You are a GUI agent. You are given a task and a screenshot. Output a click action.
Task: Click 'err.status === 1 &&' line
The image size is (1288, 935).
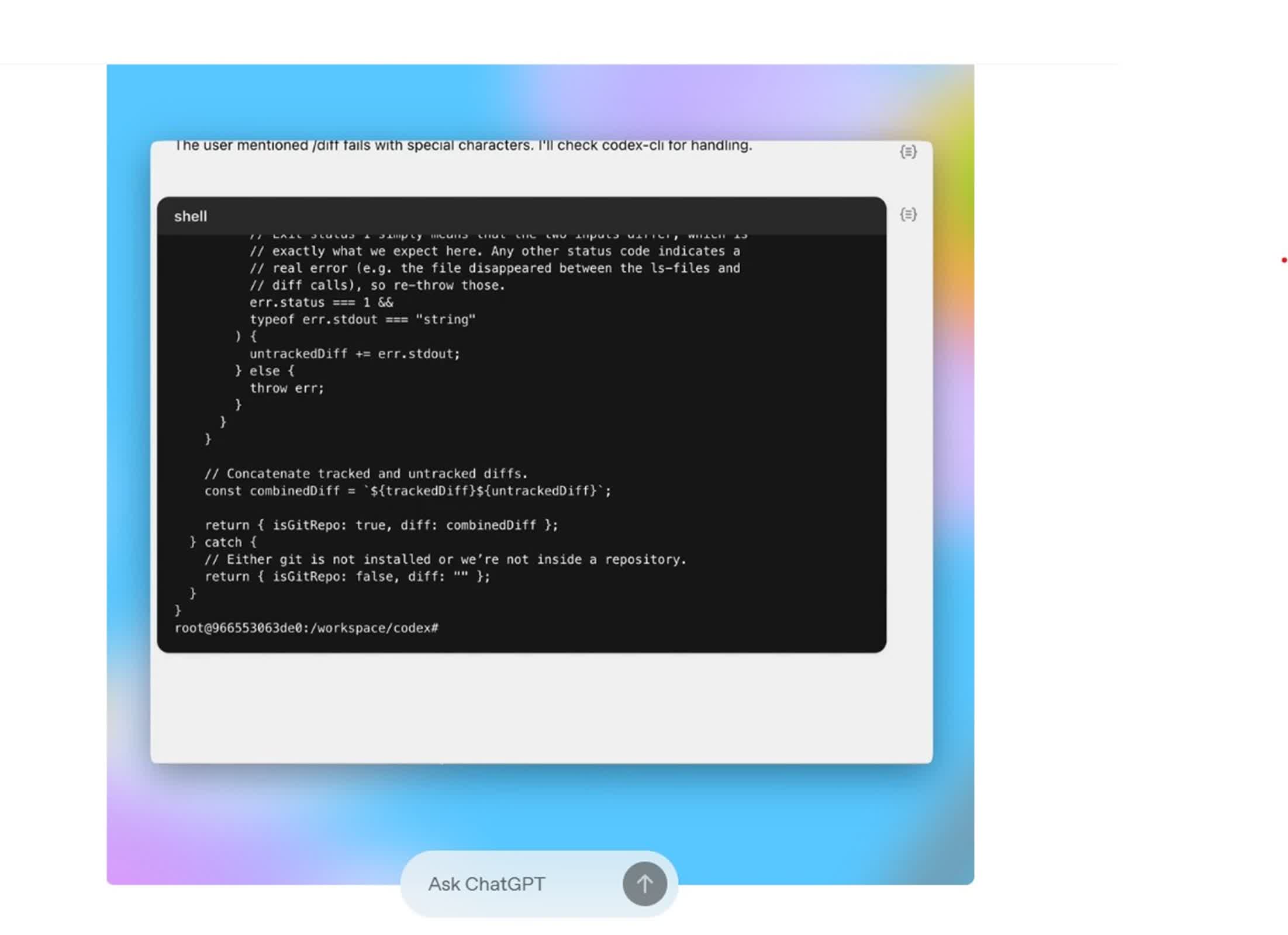[x=322, y=302]
